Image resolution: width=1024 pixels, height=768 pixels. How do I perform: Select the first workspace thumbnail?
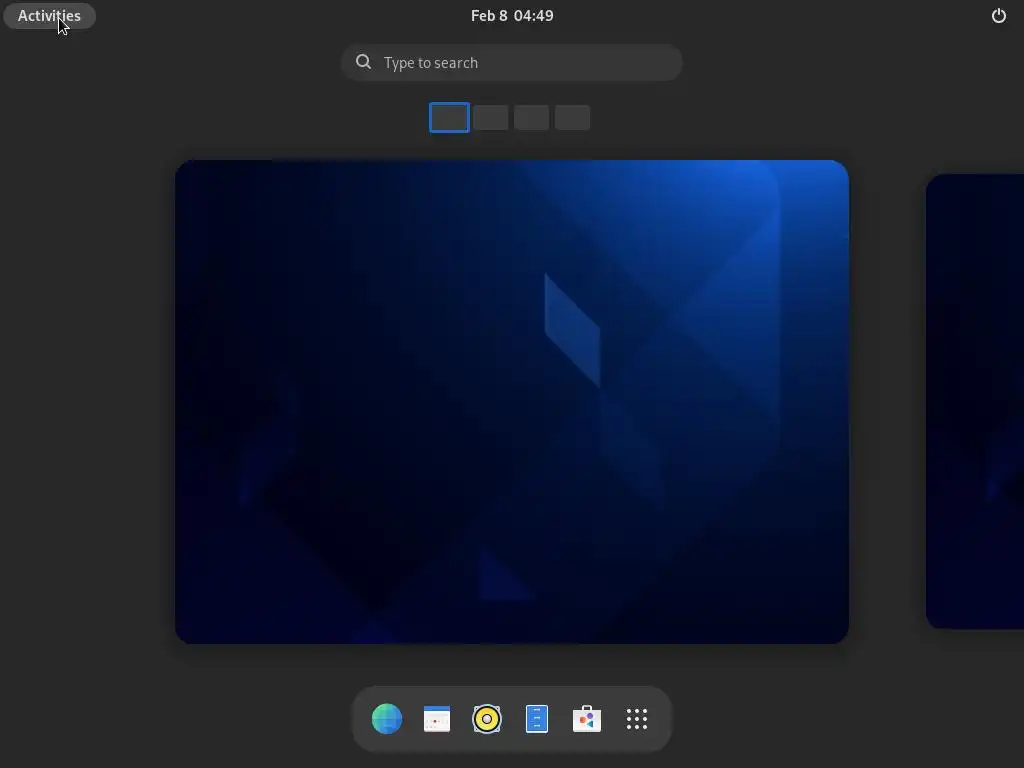tap(449, 118)
